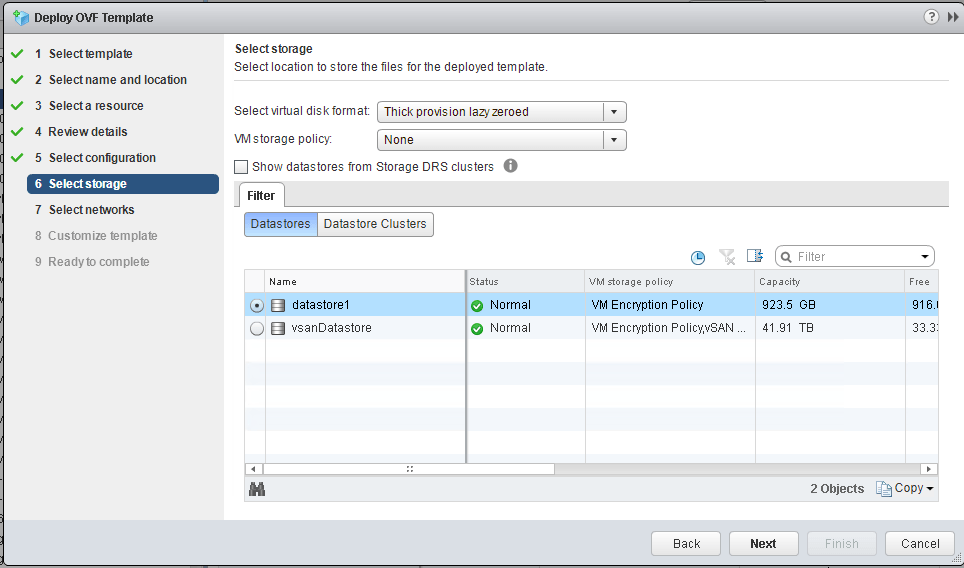Click the clear filter funnel icon
This screenshot has width=964, height=568.
pyautogui.click(x=727, y=257)
